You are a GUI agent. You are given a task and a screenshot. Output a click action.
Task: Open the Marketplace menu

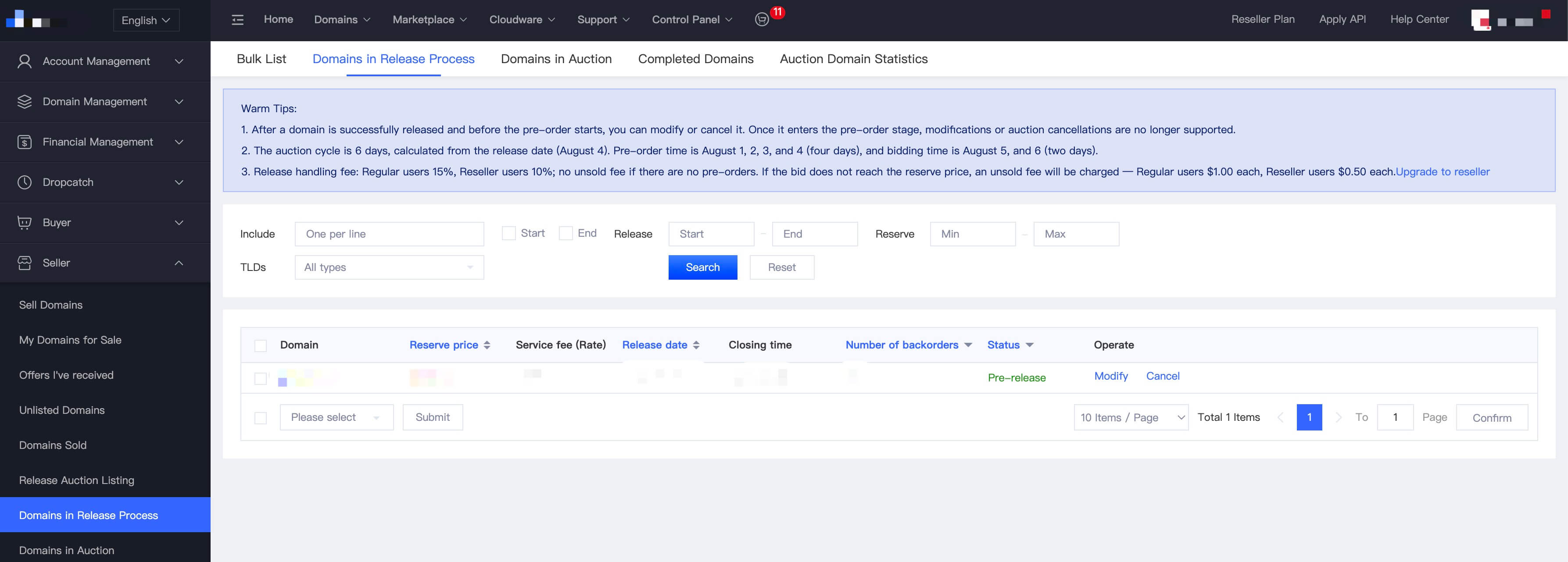[429, 19]
